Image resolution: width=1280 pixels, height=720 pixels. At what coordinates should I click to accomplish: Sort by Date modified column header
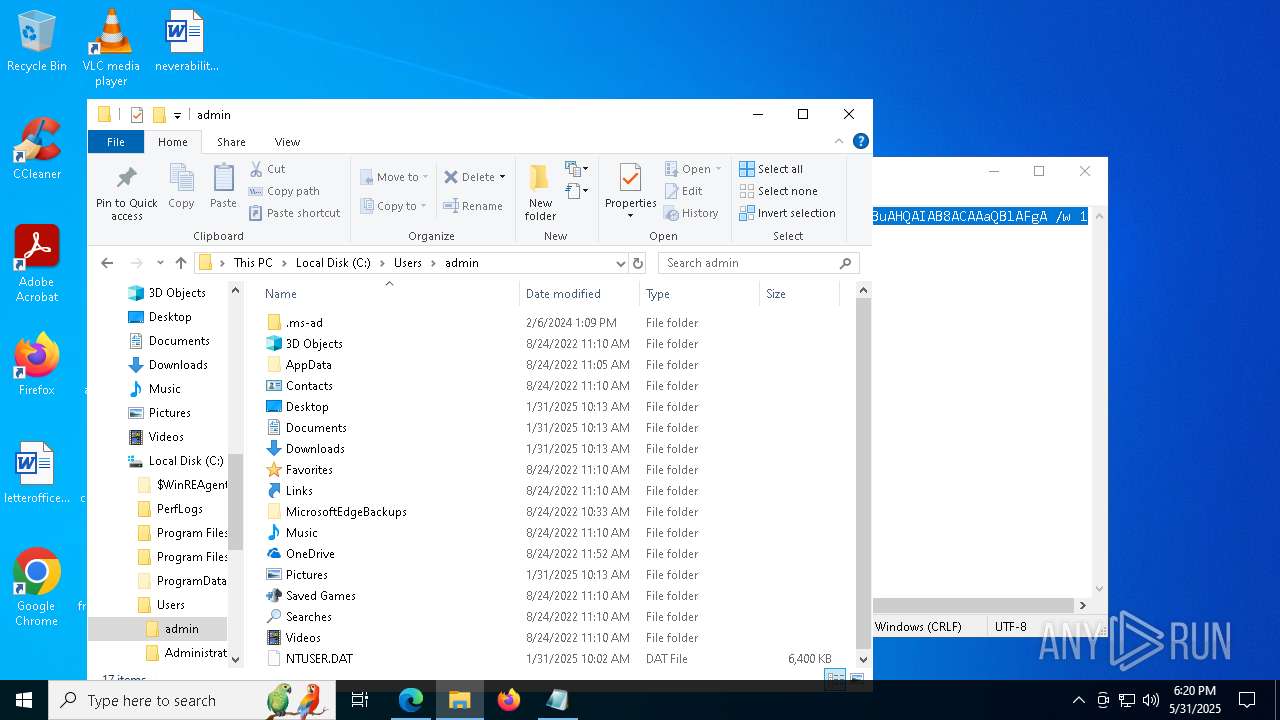pos(579,294)
